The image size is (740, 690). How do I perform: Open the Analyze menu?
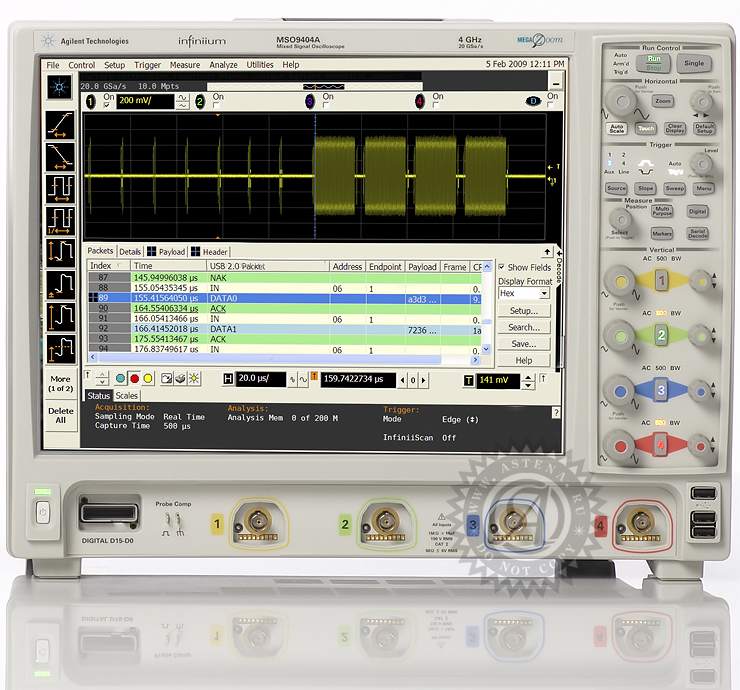223,65
